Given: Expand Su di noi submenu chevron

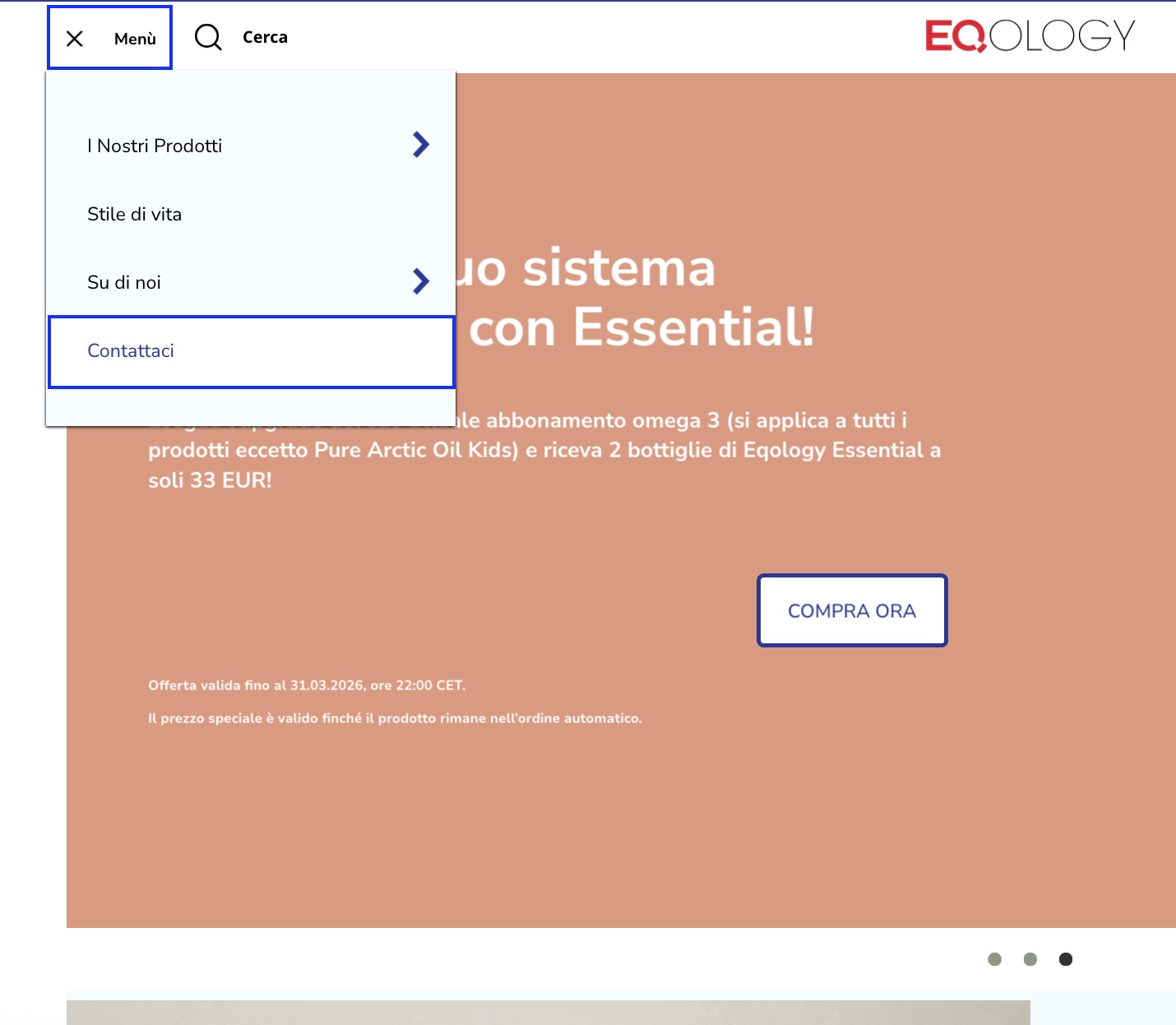Looking at the screenshot, I should (421, 281).
